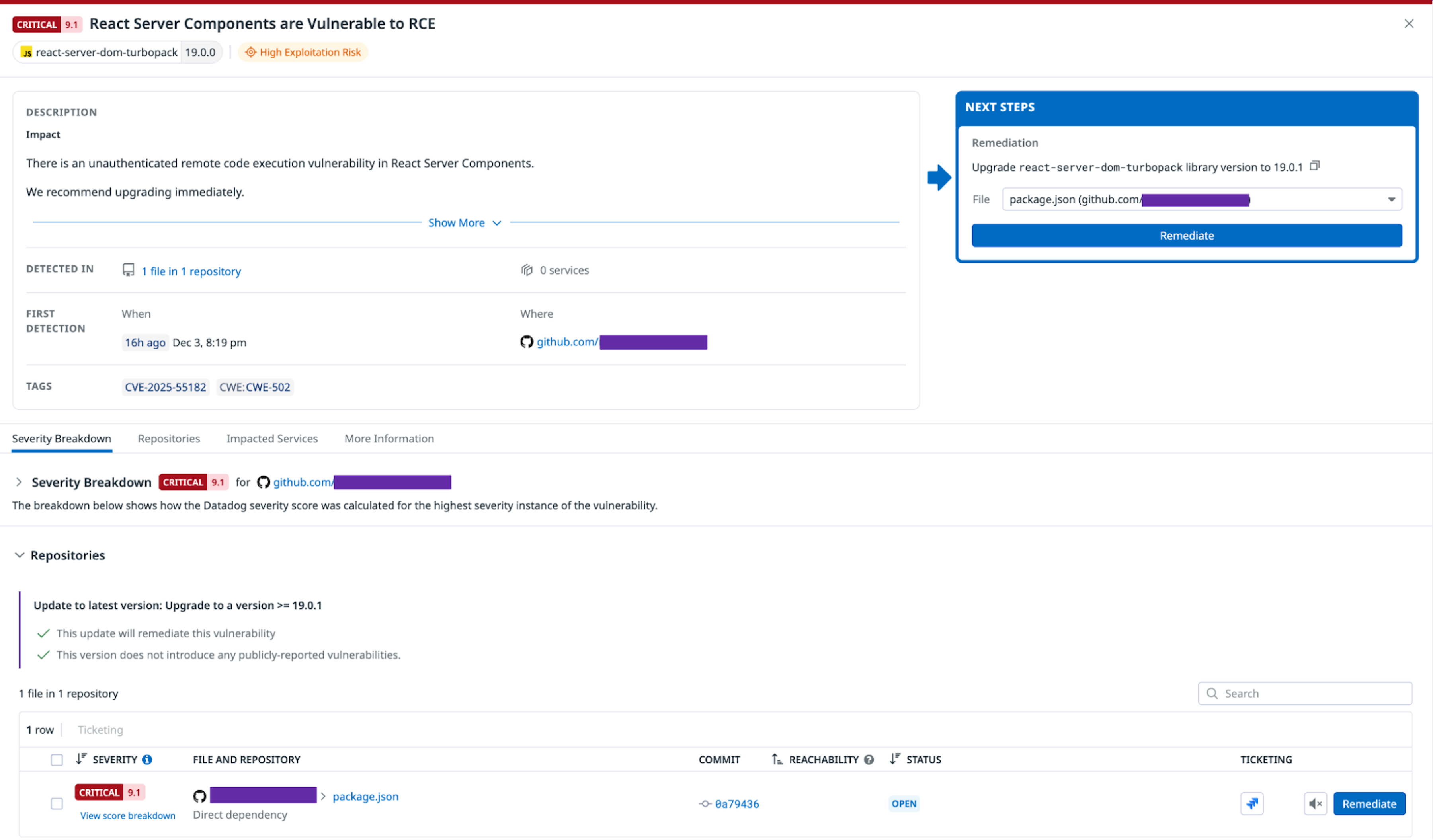This screenshot has height=840, width=1433.
Task: Click the copy icon next to the upgrade instruction
Action: point(1315,166)
